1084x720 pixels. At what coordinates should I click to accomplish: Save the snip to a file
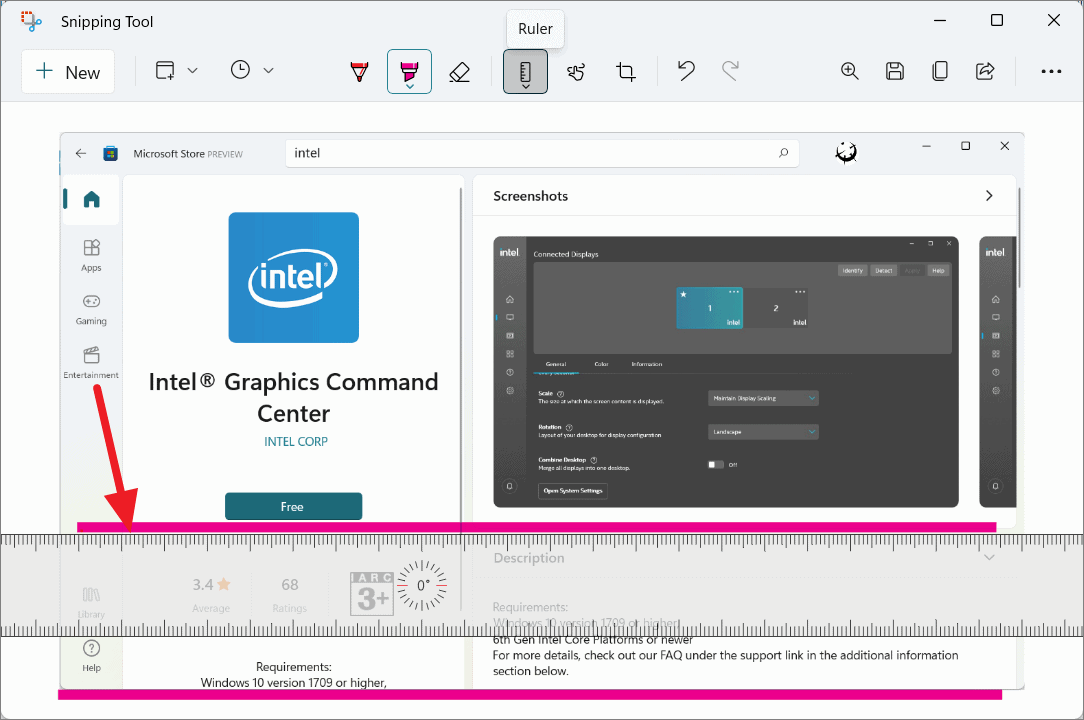tap(894, 70)
